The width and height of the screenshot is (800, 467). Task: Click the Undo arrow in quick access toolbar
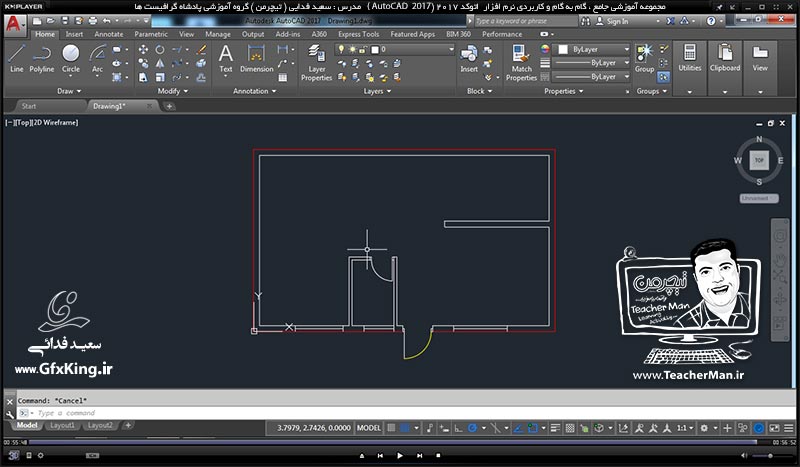(x=106, y=21)
